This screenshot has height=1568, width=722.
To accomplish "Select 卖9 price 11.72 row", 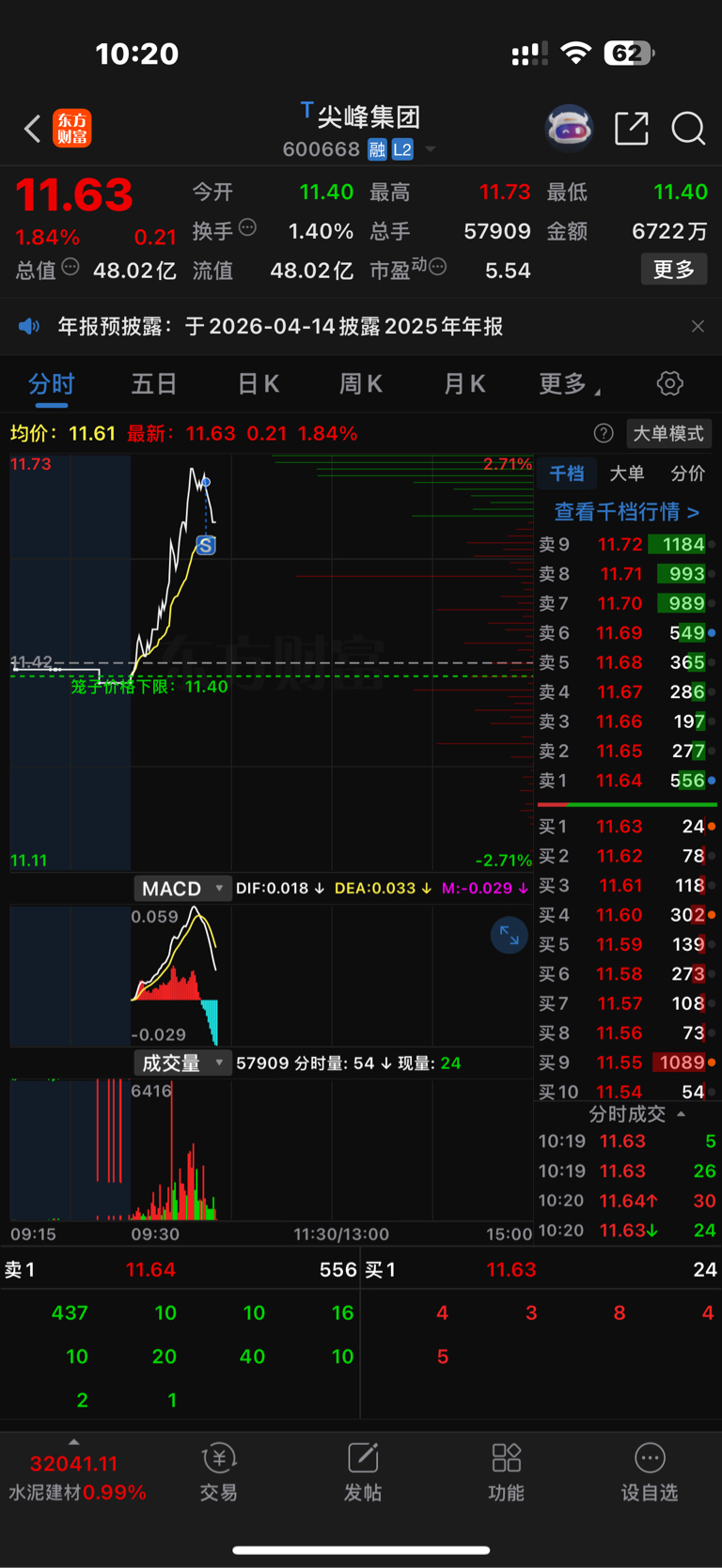I will pos(627,544).
